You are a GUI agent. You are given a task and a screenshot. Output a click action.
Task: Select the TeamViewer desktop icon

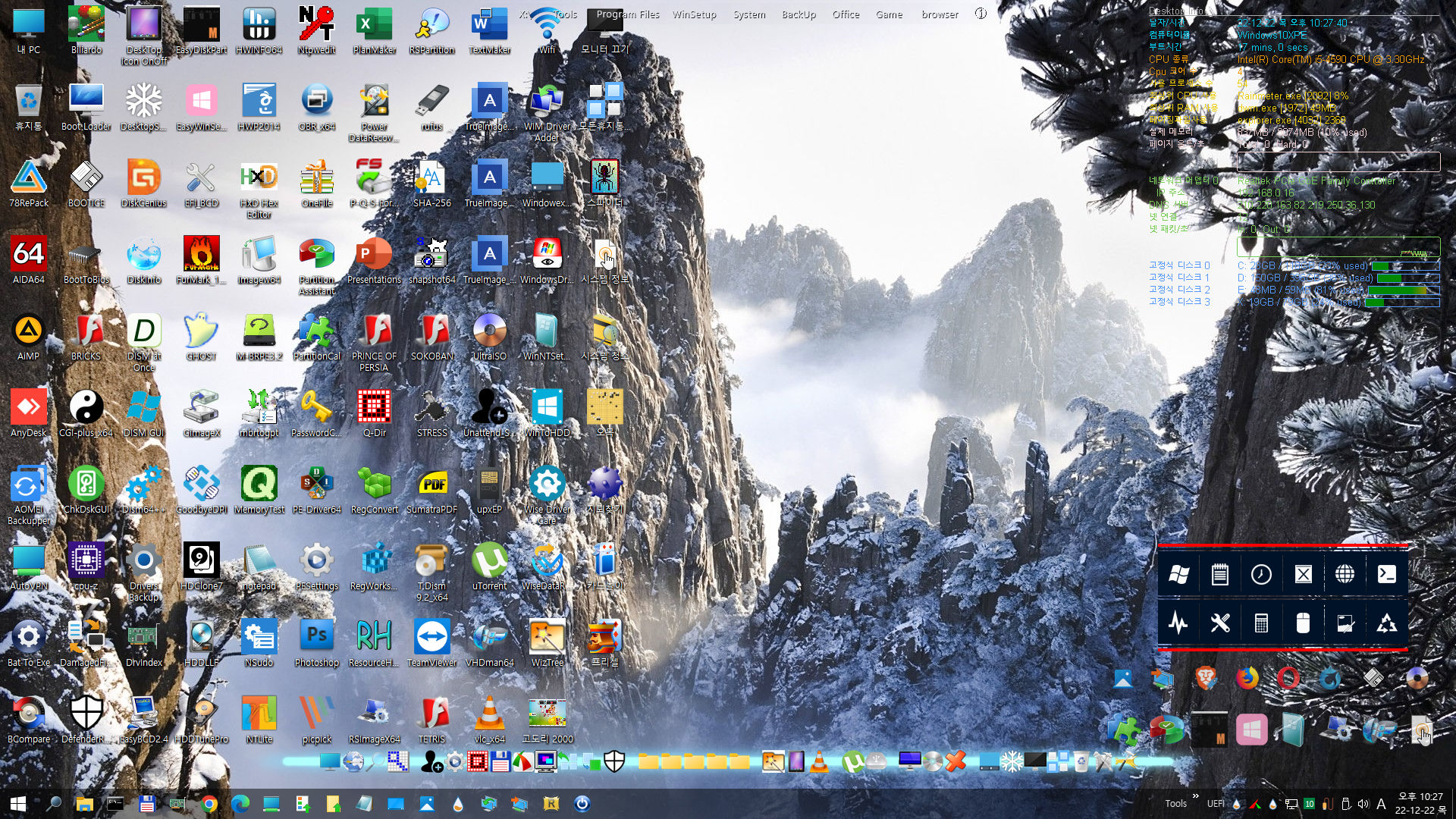point(431,643)
